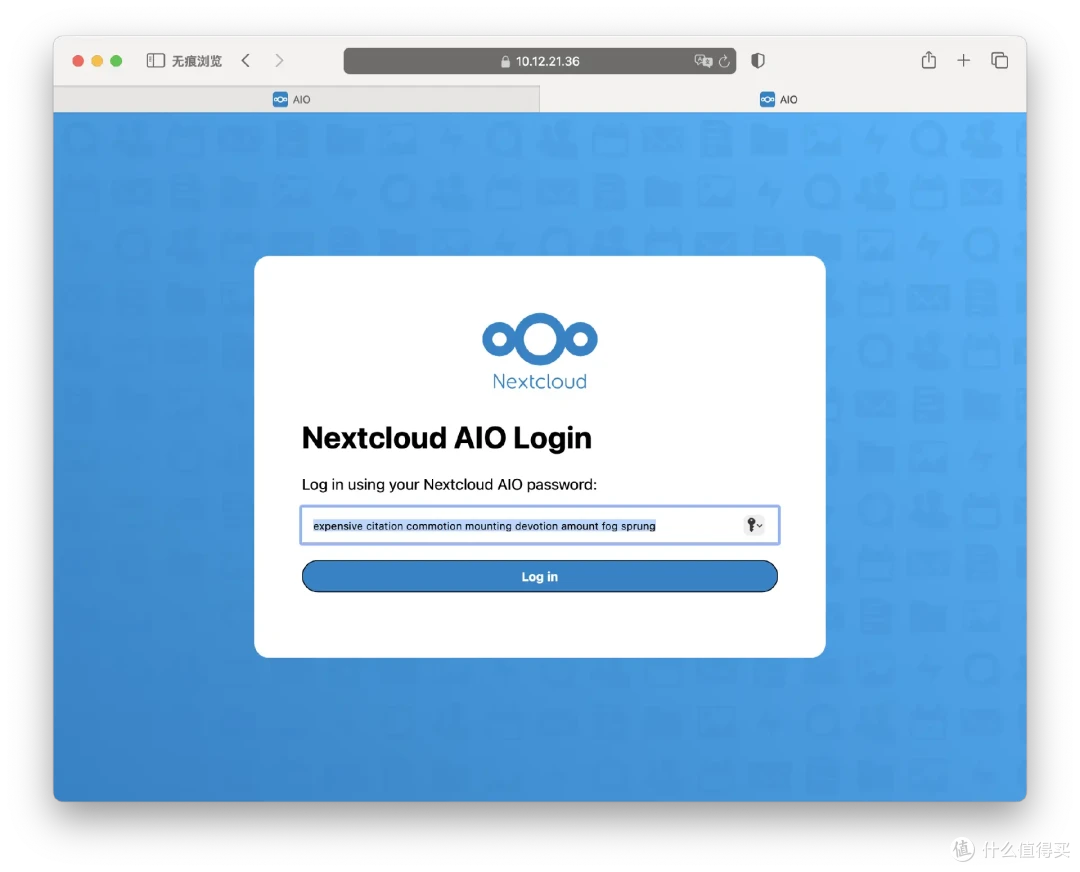Switch to the first AIO tab
The height and width of the screenshot is (872, 1080).
296,99
